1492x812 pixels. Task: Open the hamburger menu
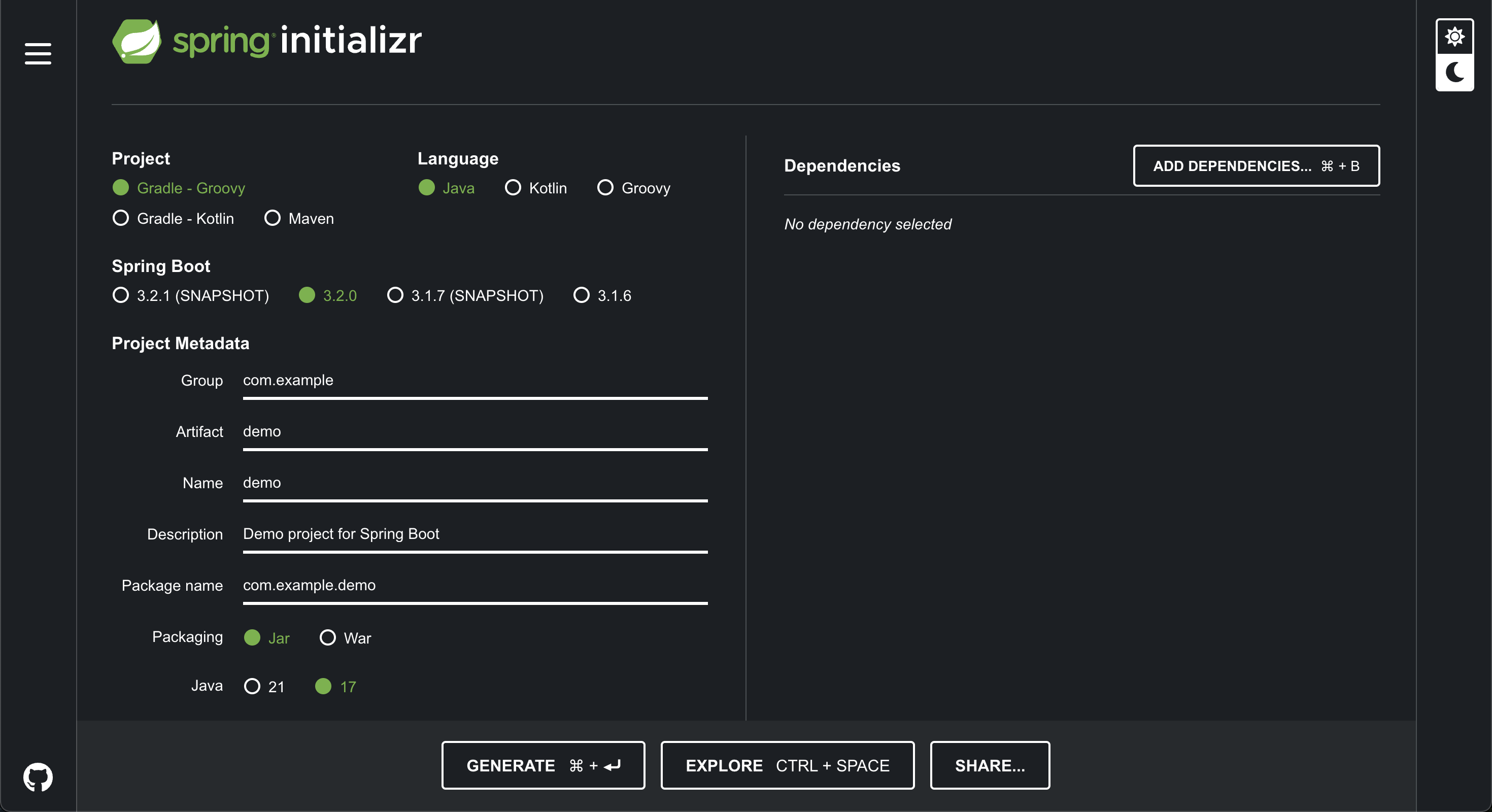[x=38, y=54]
